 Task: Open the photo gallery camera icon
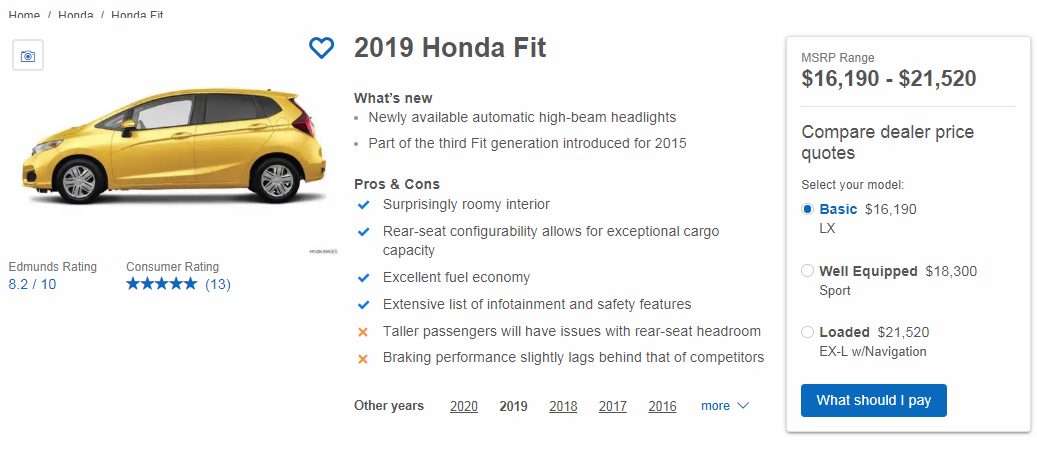pos(28,56)
